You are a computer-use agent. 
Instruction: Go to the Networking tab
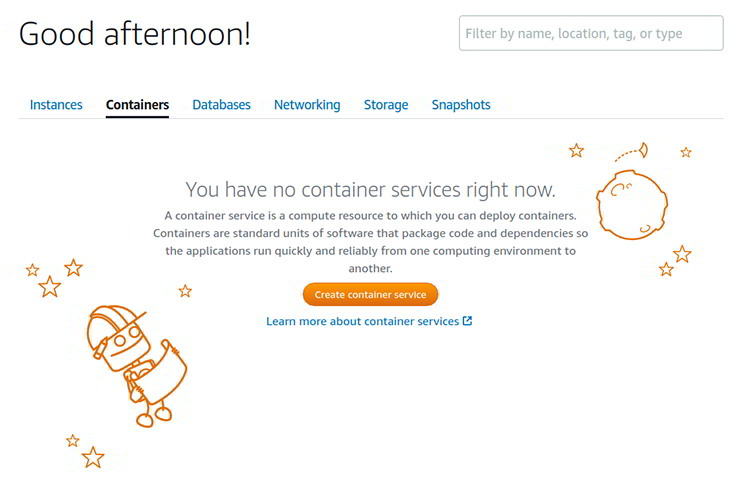pos(307,104)
